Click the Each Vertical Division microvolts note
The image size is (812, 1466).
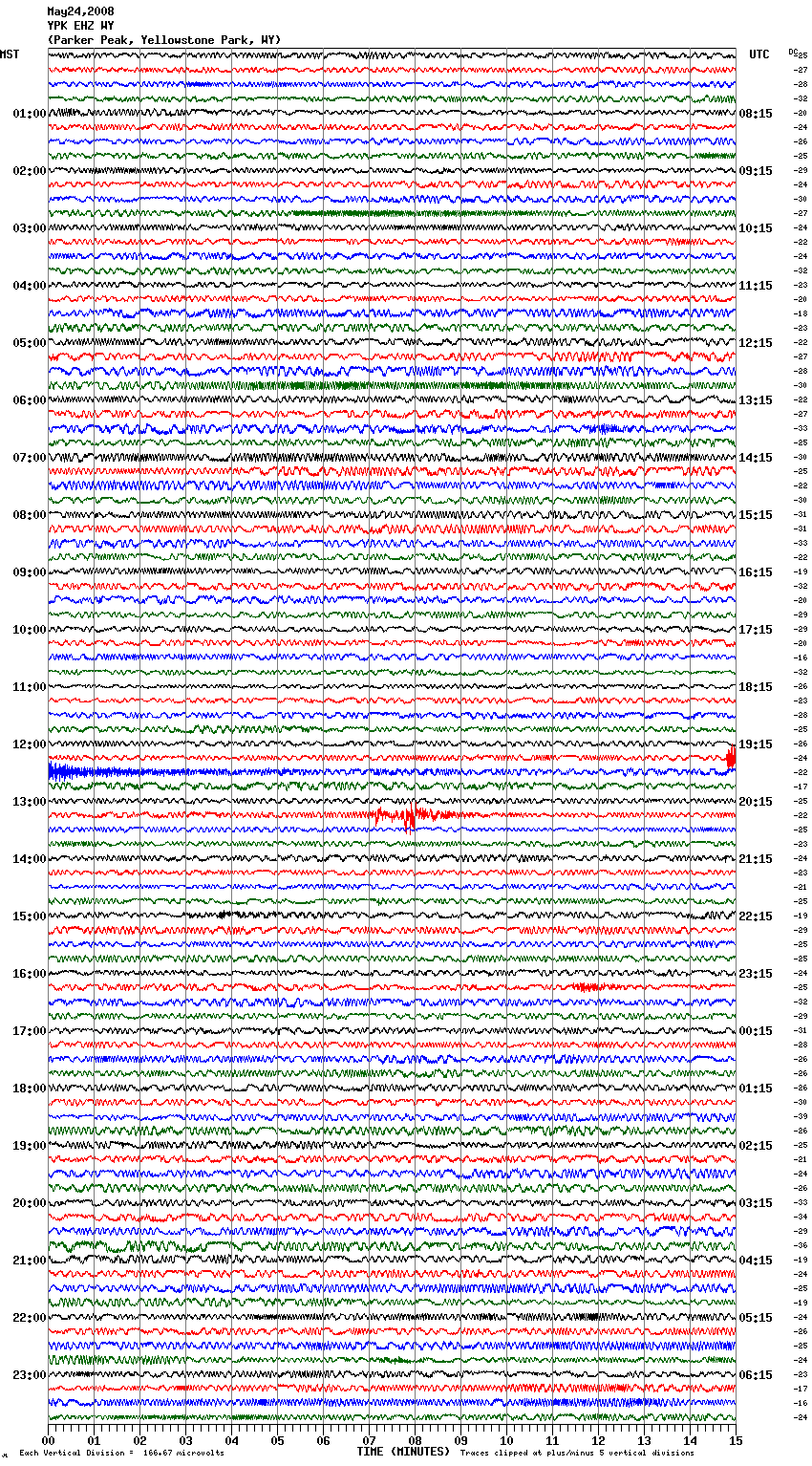[x=122, y=1453]
